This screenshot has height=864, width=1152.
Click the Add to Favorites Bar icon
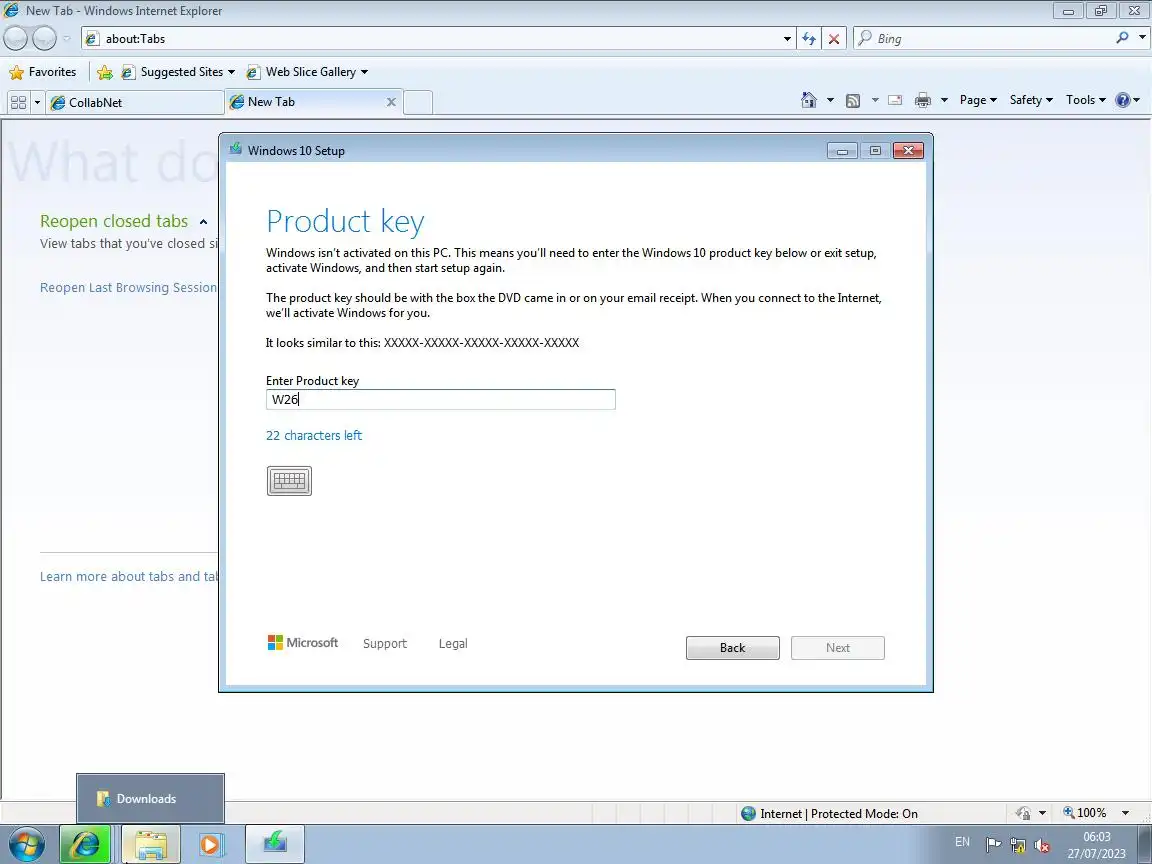coord(105,72)
